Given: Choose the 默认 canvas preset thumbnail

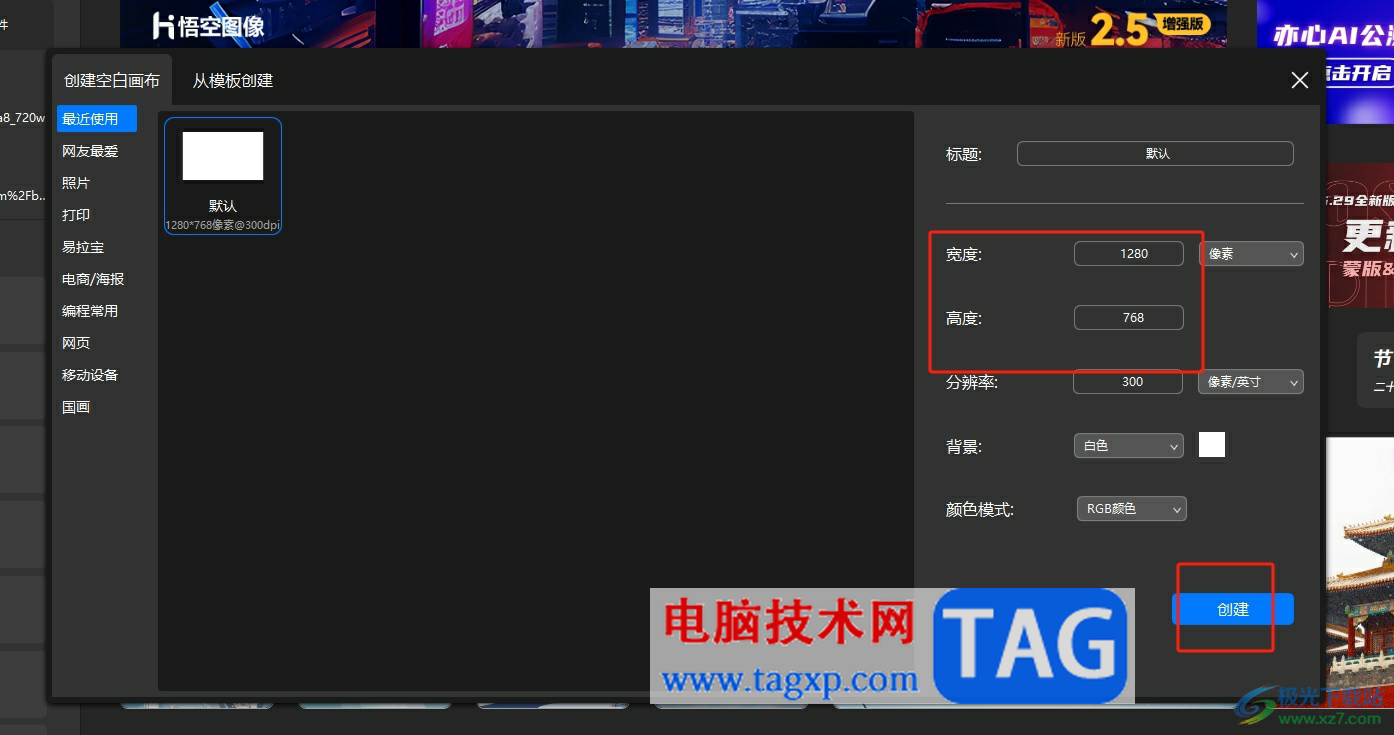Looking at the screenshot, I should [223, 176].
